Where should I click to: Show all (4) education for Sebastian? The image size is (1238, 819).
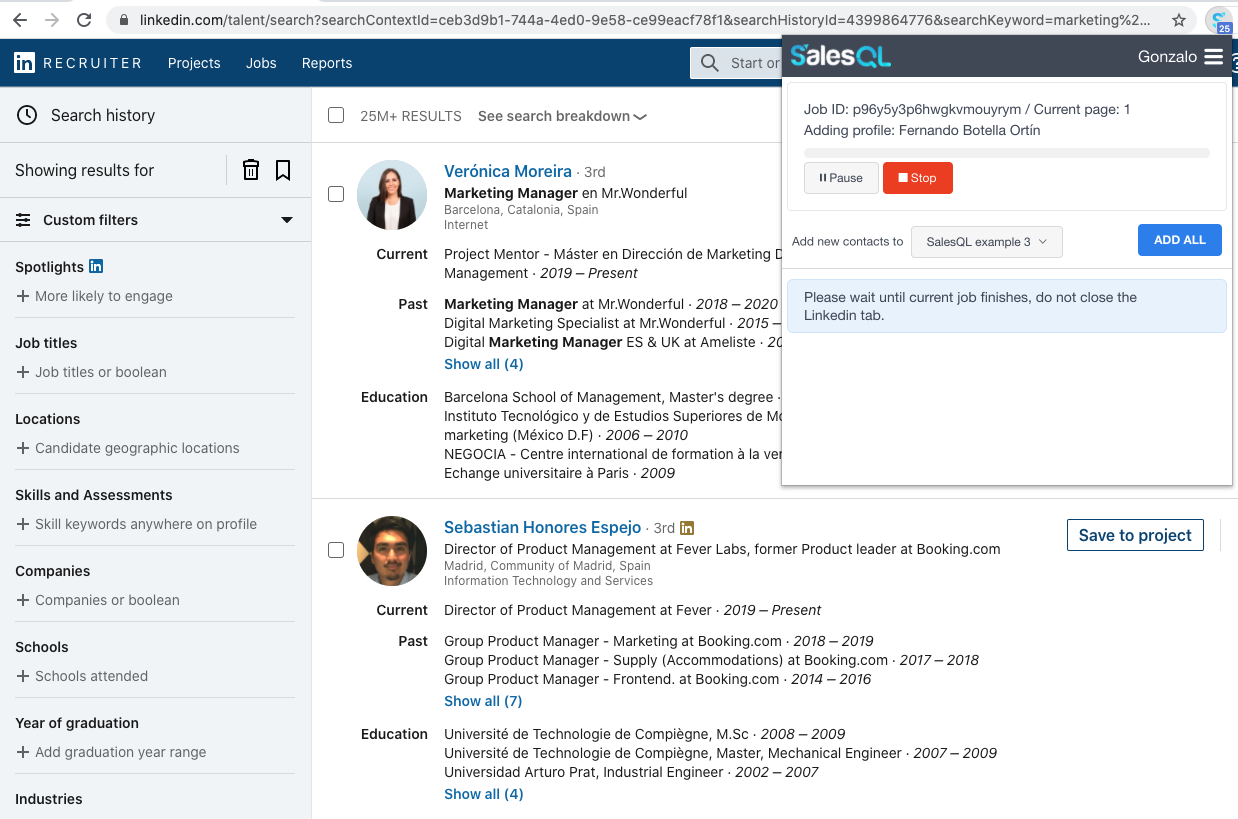point(483,794)
